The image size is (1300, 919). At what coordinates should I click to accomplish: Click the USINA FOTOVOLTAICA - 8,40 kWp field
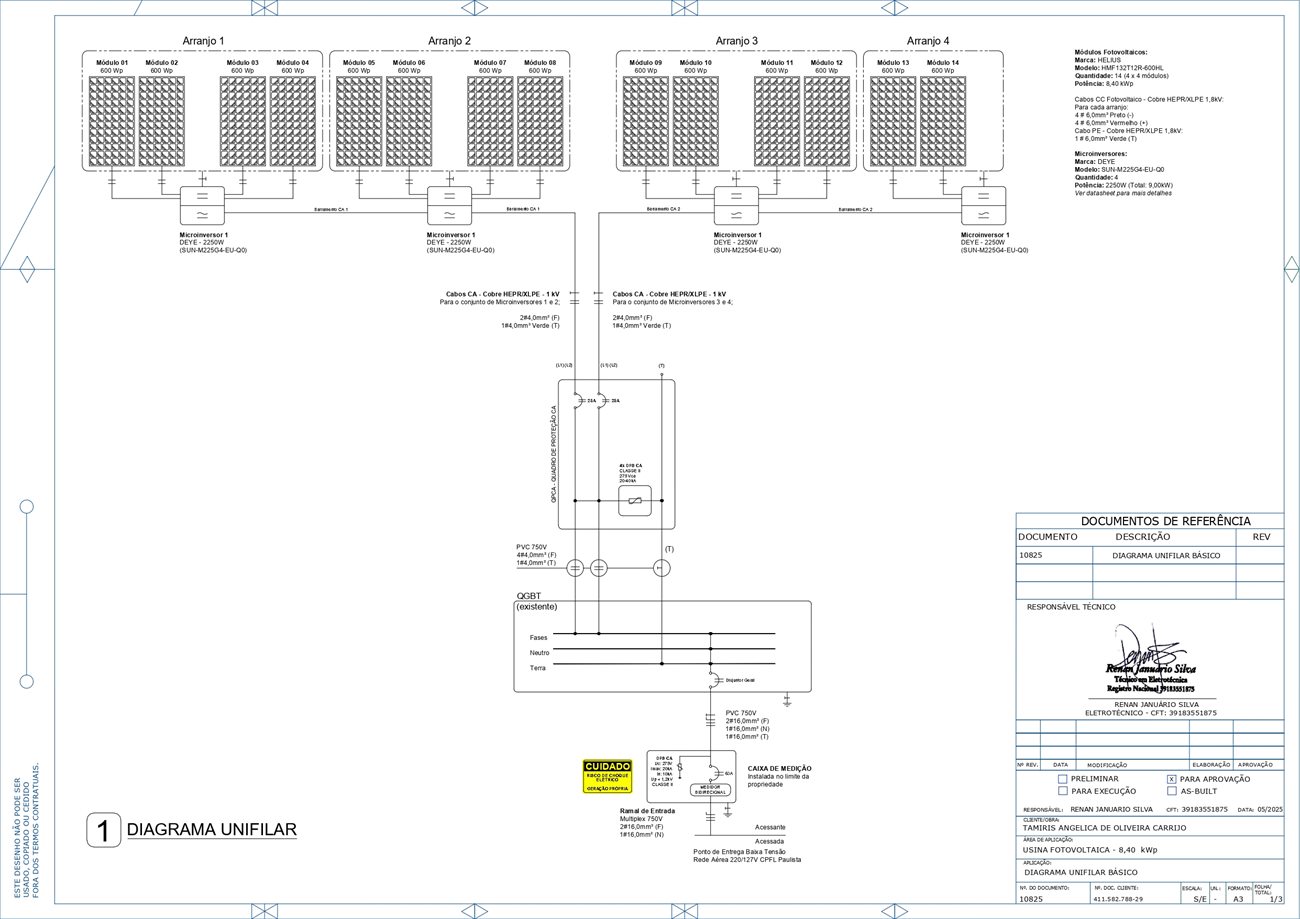click(1089, 850)
